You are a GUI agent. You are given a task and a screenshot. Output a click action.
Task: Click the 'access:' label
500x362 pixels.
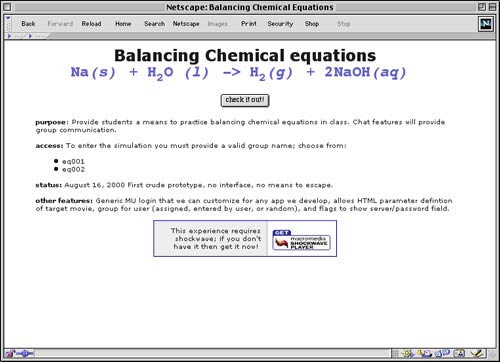coord(49,146)
